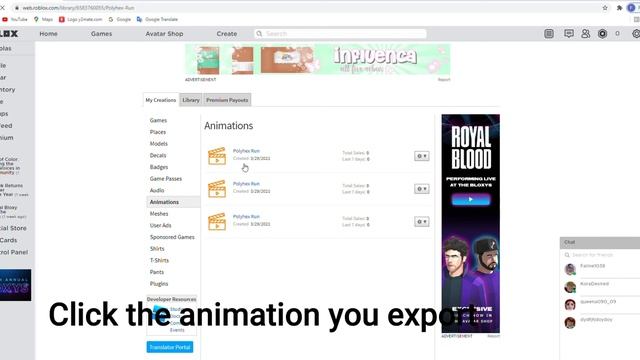Image resolution: width=640 pixels, height=360 pixels.
Task: Open gear dropdown for the middle Polyhex Run
Action: tap(422, 189)
